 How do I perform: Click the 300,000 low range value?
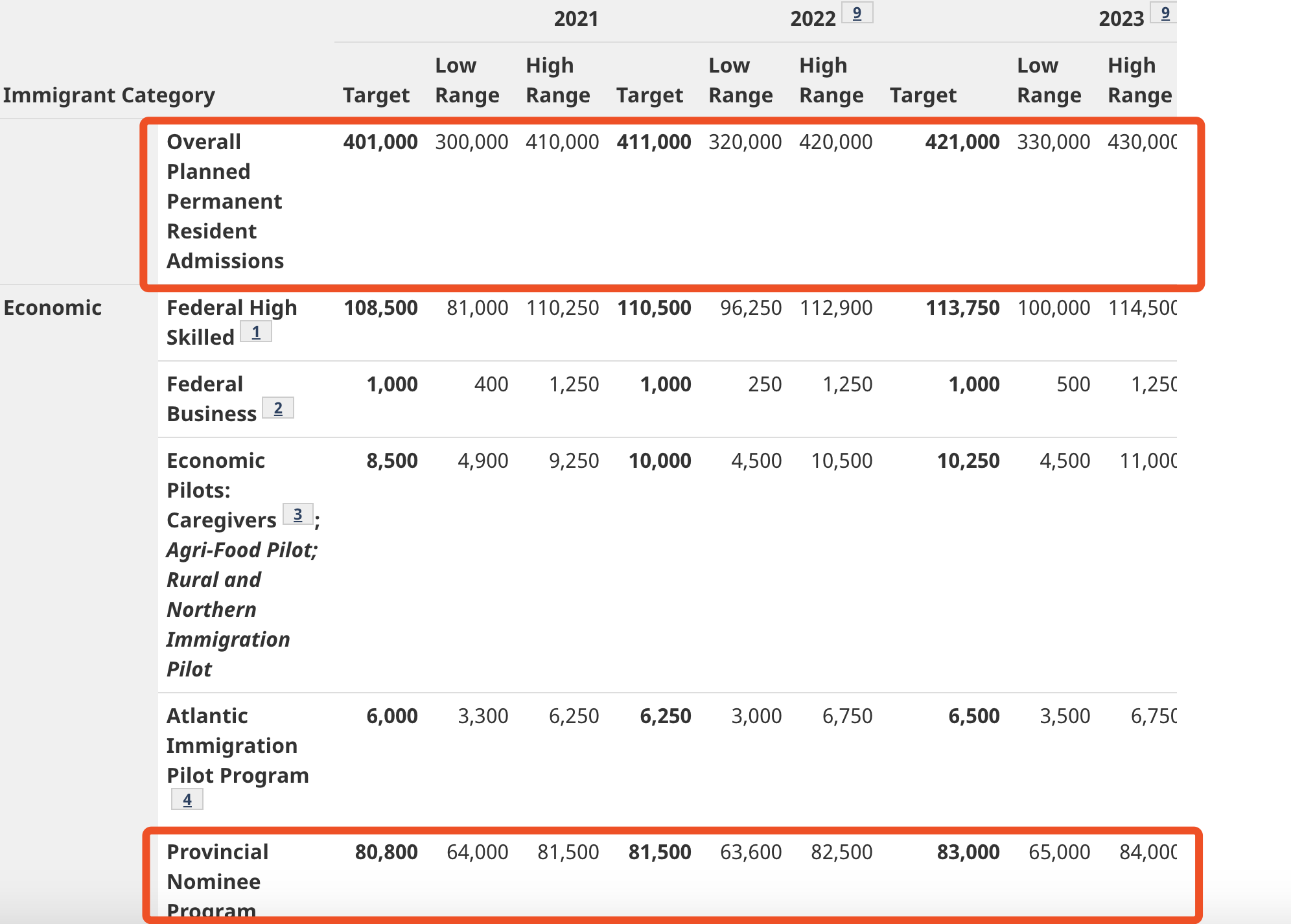(472, 142)
